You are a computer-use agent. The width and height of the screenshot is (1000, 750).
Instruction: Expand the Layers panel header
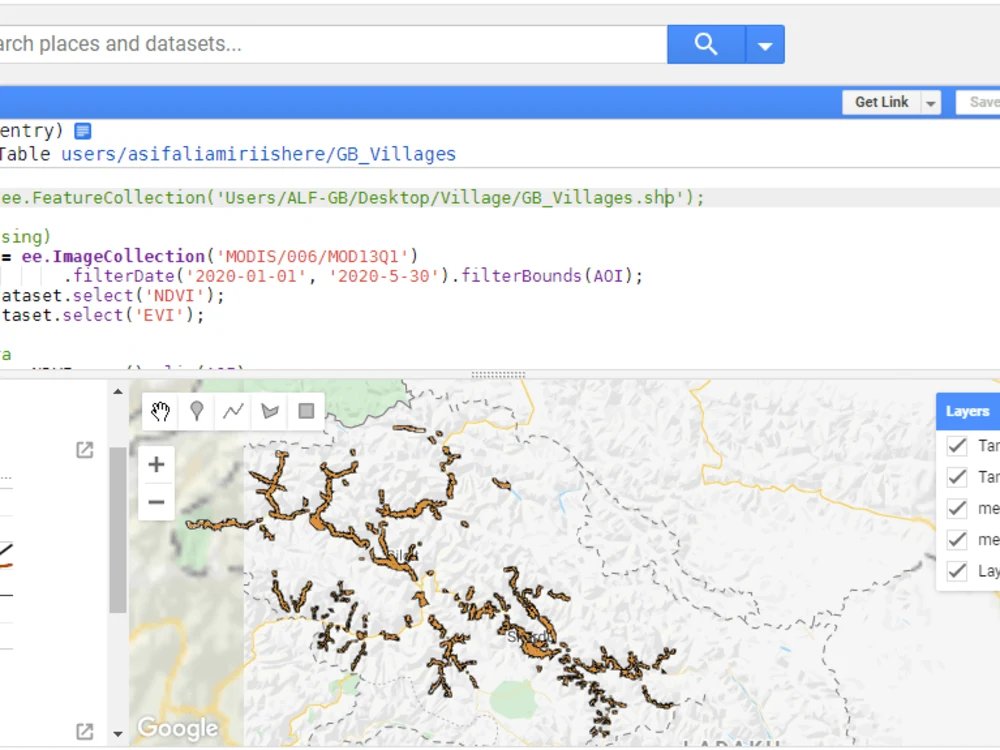coord(967,411)
